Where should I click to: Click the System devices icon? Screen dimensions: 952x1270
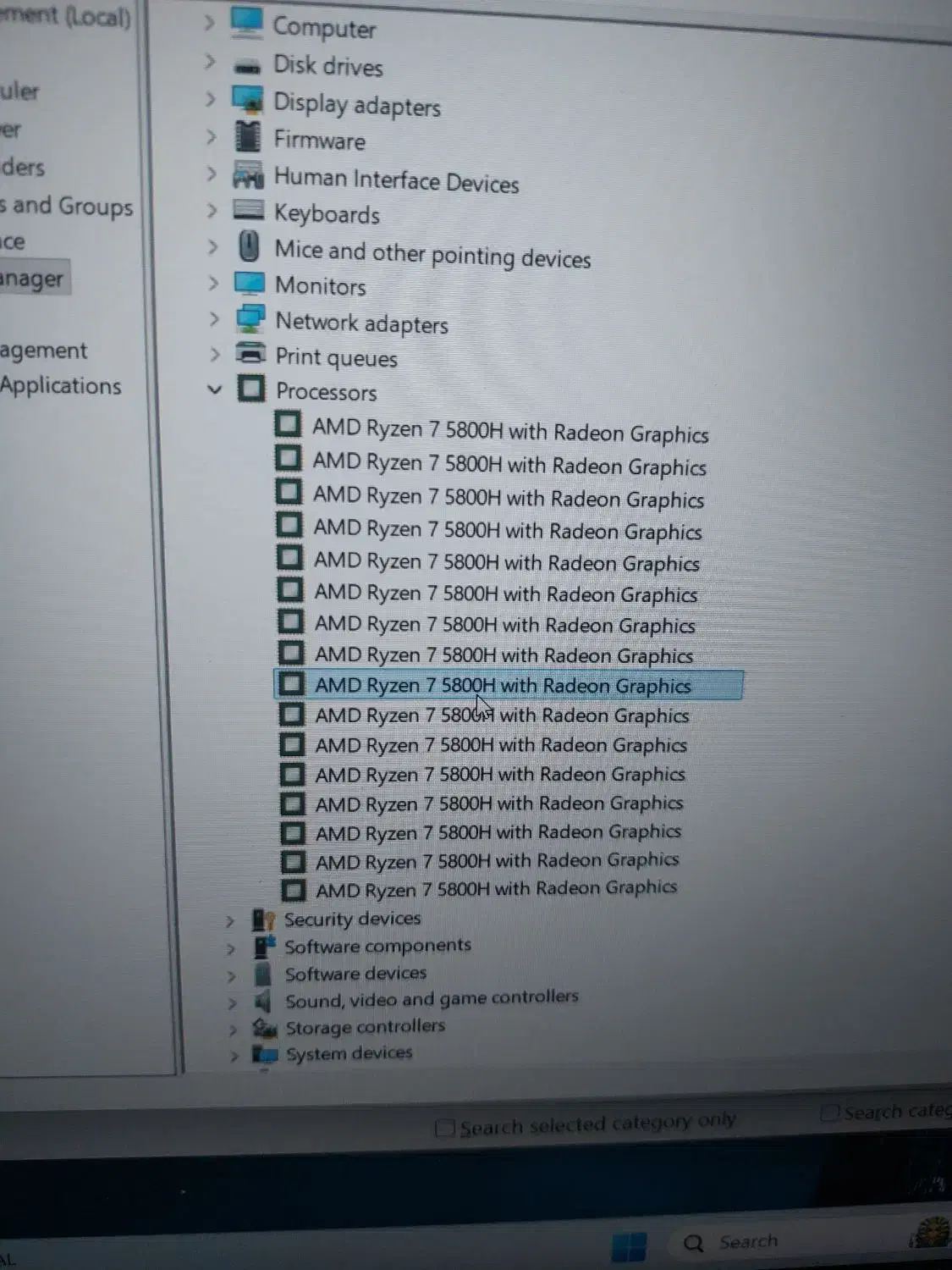point(266,1055)
